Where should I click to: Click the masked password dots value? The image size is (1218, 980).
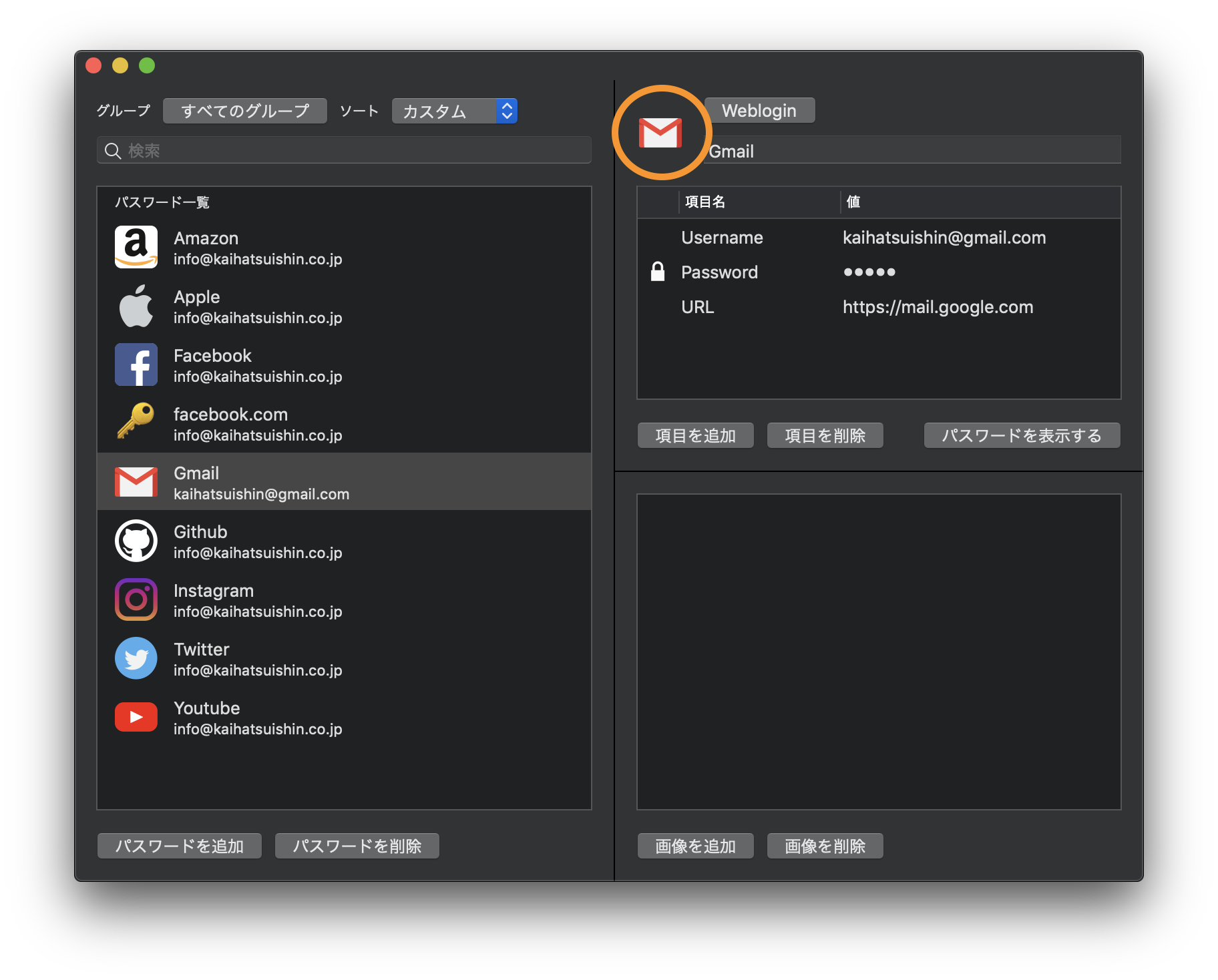coord(869,272)
